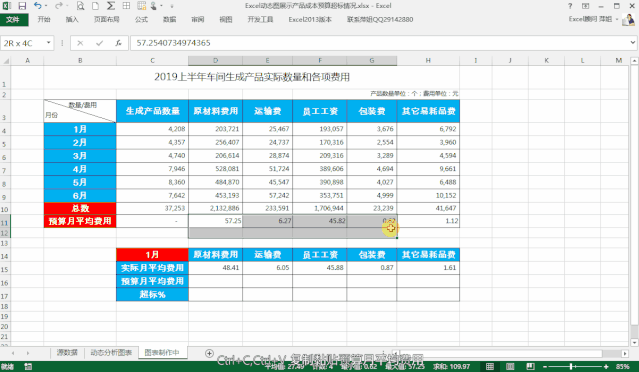This screenshot has height=372, width=639.
Task: Open the 公式 ribbon tab
Action: 141,20
